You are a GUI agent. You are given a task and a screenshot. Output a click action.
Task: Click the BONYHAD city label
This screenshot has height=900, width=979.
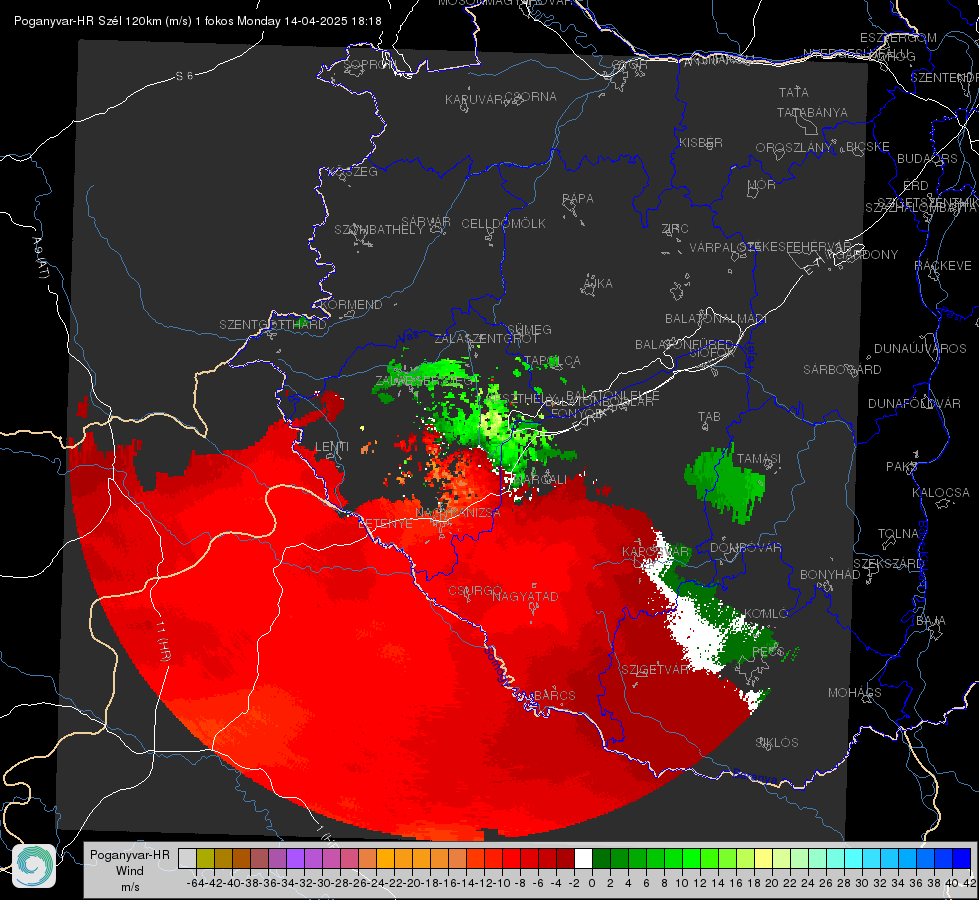[x=830, y=575]
